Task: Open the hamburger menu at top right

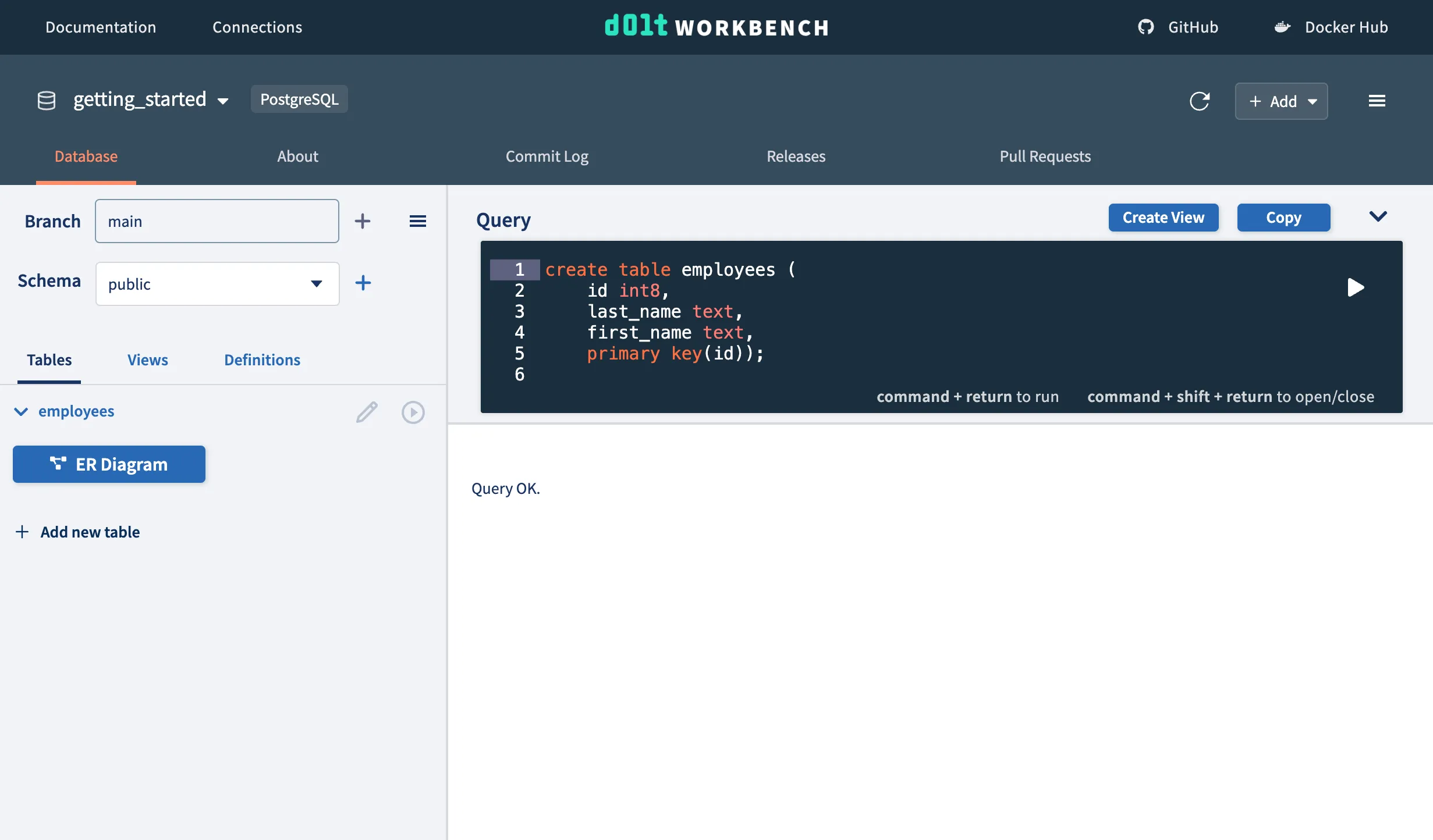Action: [1377, 100]
